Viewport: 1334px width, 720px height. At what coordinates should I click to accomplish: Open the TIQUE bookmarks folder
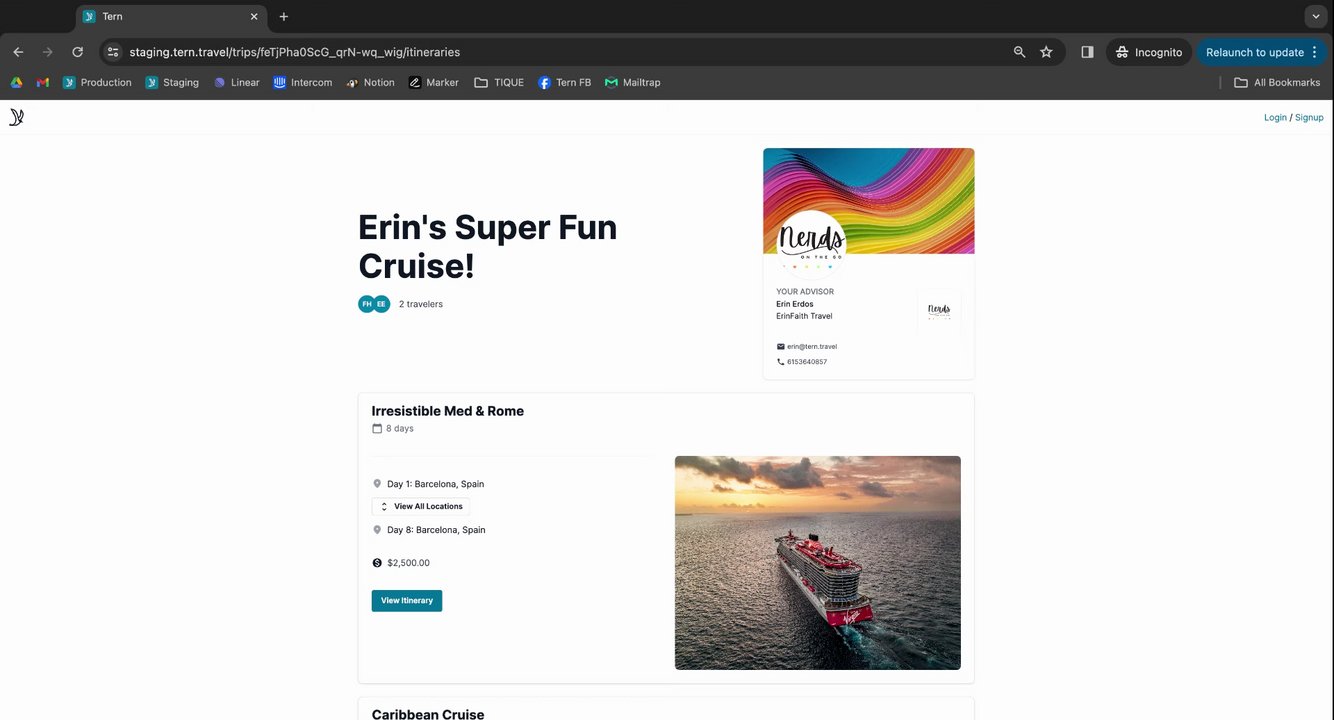click(499, 82)
